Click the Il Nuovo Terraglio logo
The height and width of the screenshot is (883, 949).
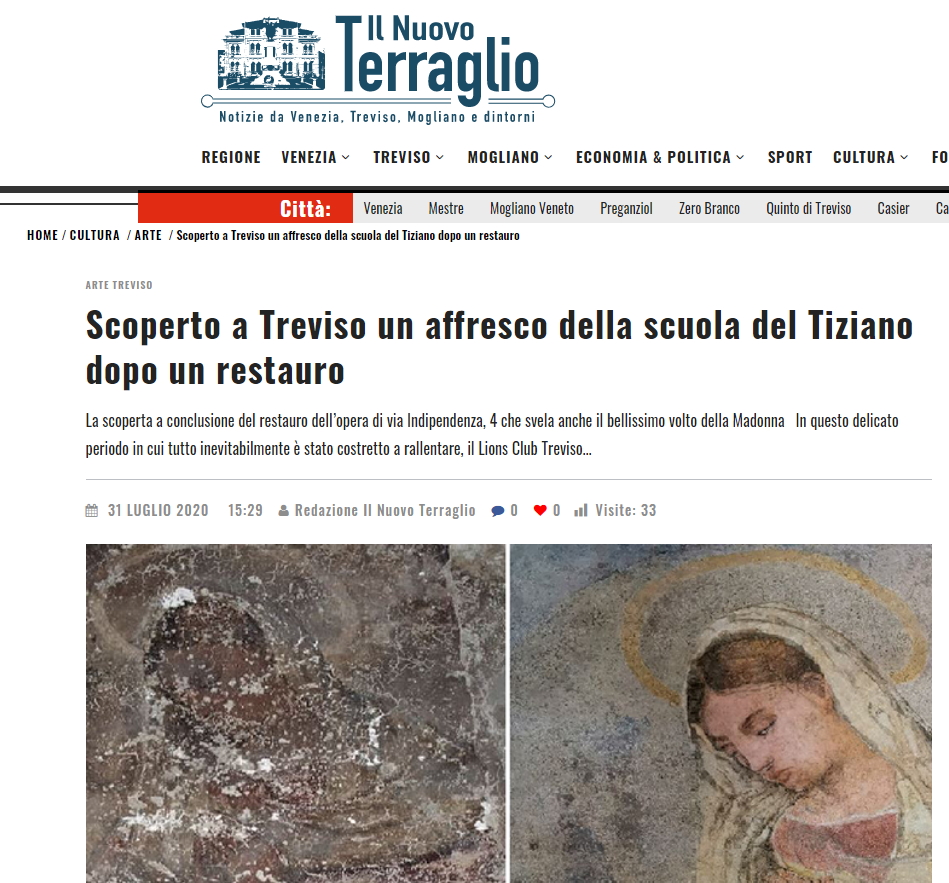tap(378, 68)
